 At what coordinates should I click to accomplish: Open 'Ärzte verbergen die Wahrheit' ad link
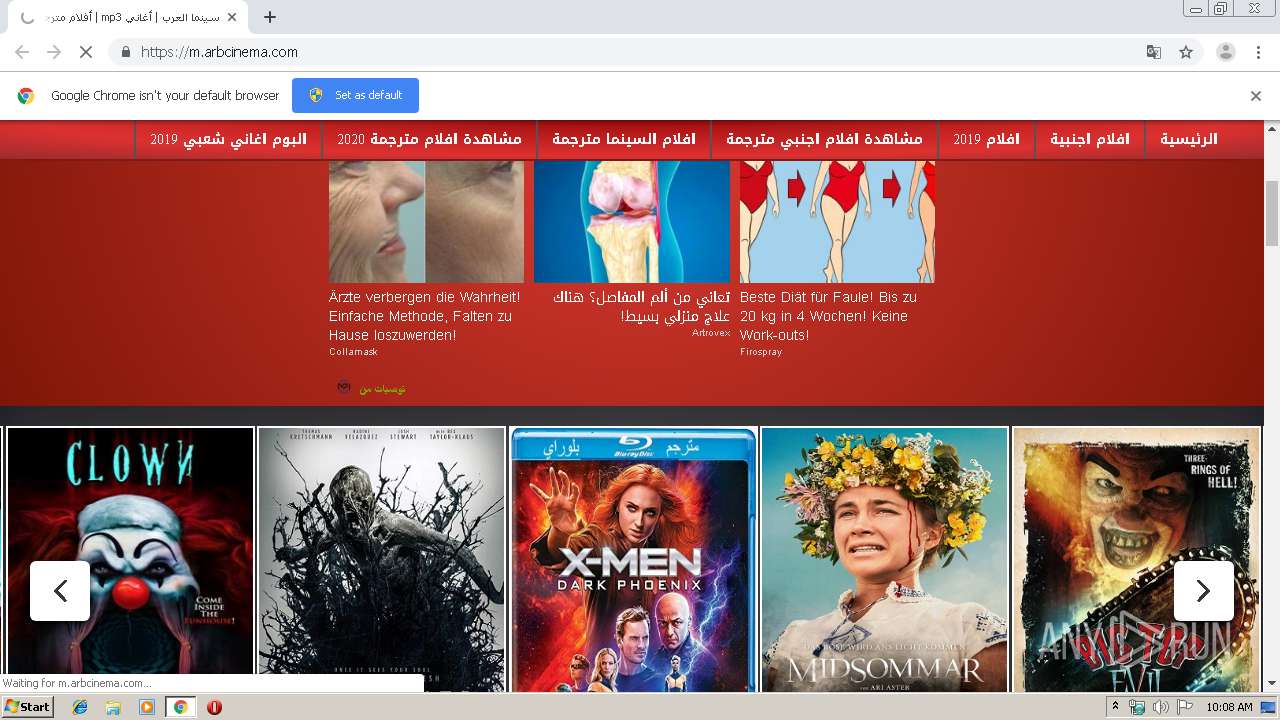[x=425, y=316]
